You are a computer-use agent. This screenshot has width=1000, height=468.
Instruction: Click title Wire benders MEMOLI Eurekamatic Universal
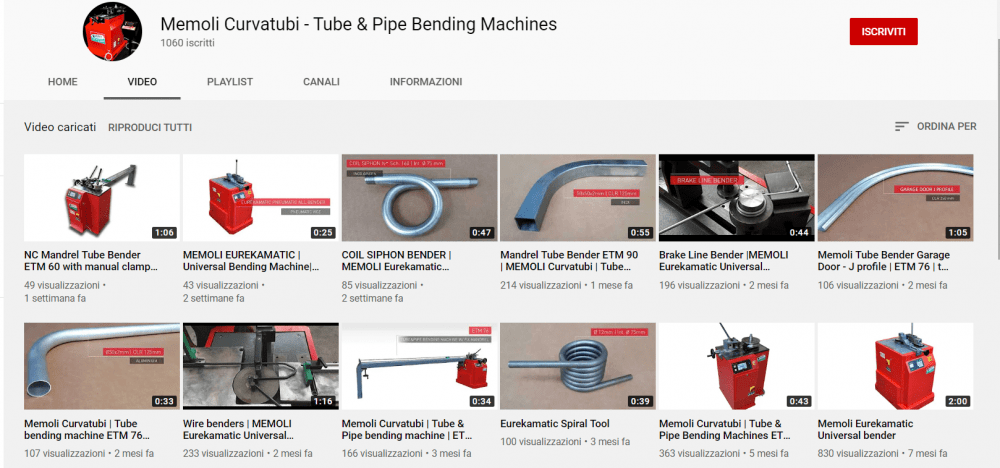(x=239, y=430)
